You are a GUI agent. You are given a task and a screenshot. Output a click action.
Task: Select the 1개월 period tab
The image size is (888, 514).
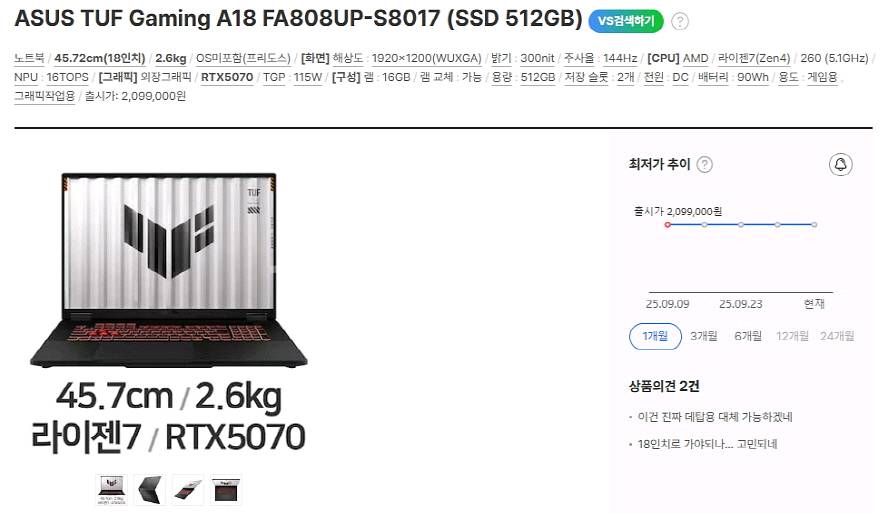(x=655, y=336)
